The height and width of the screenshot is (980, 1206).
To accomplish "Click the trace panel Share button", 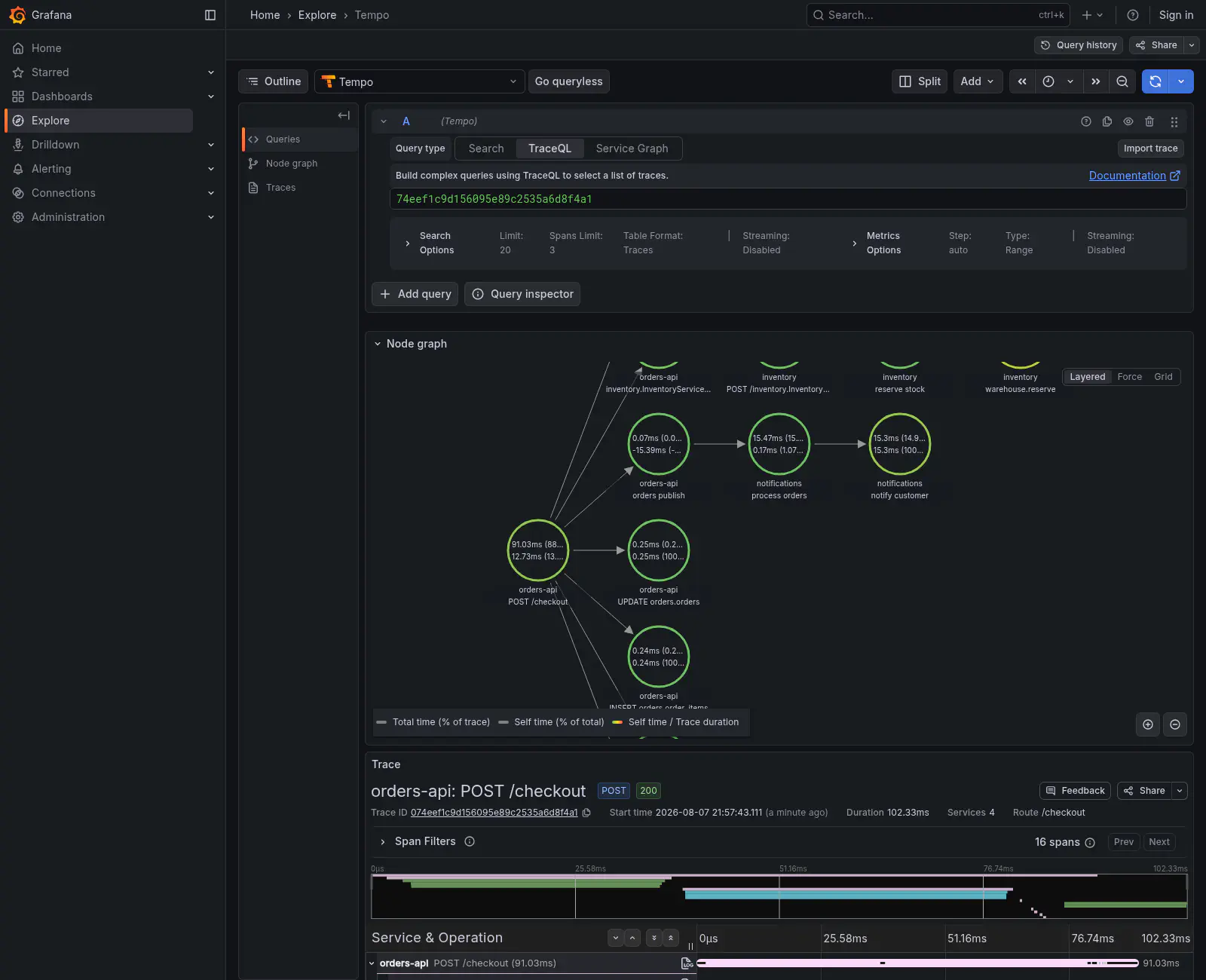I will tap(1144, 791).
